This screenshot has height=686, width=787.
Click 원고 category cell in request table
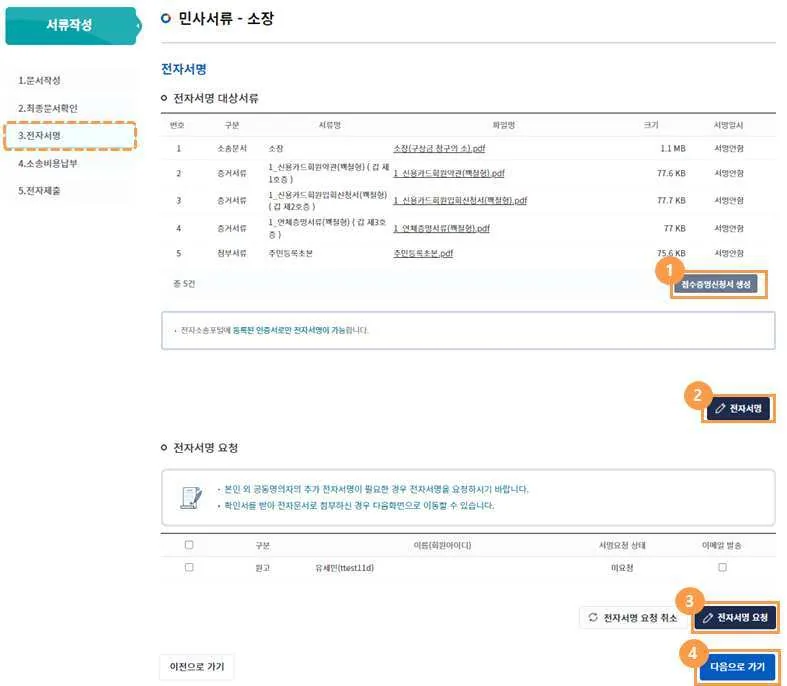(x=263, y=568)
